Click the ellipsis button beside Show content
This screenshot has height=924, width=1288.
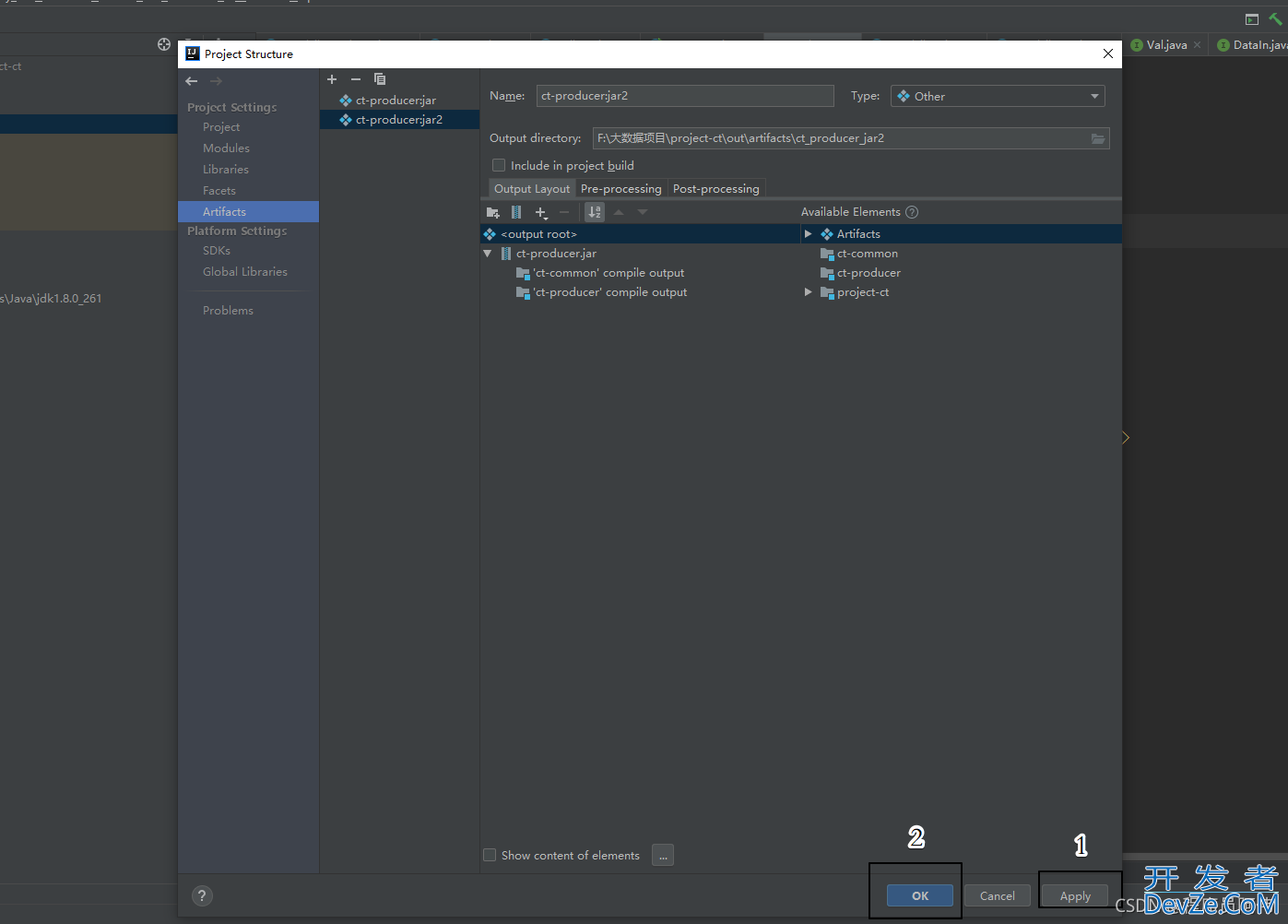663,856
